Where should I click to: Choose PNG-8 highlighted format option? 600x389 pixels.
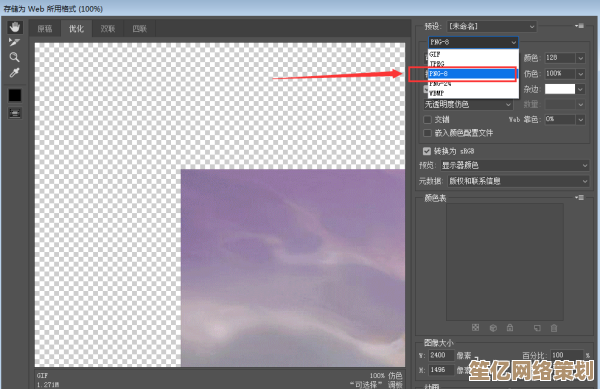473,73
